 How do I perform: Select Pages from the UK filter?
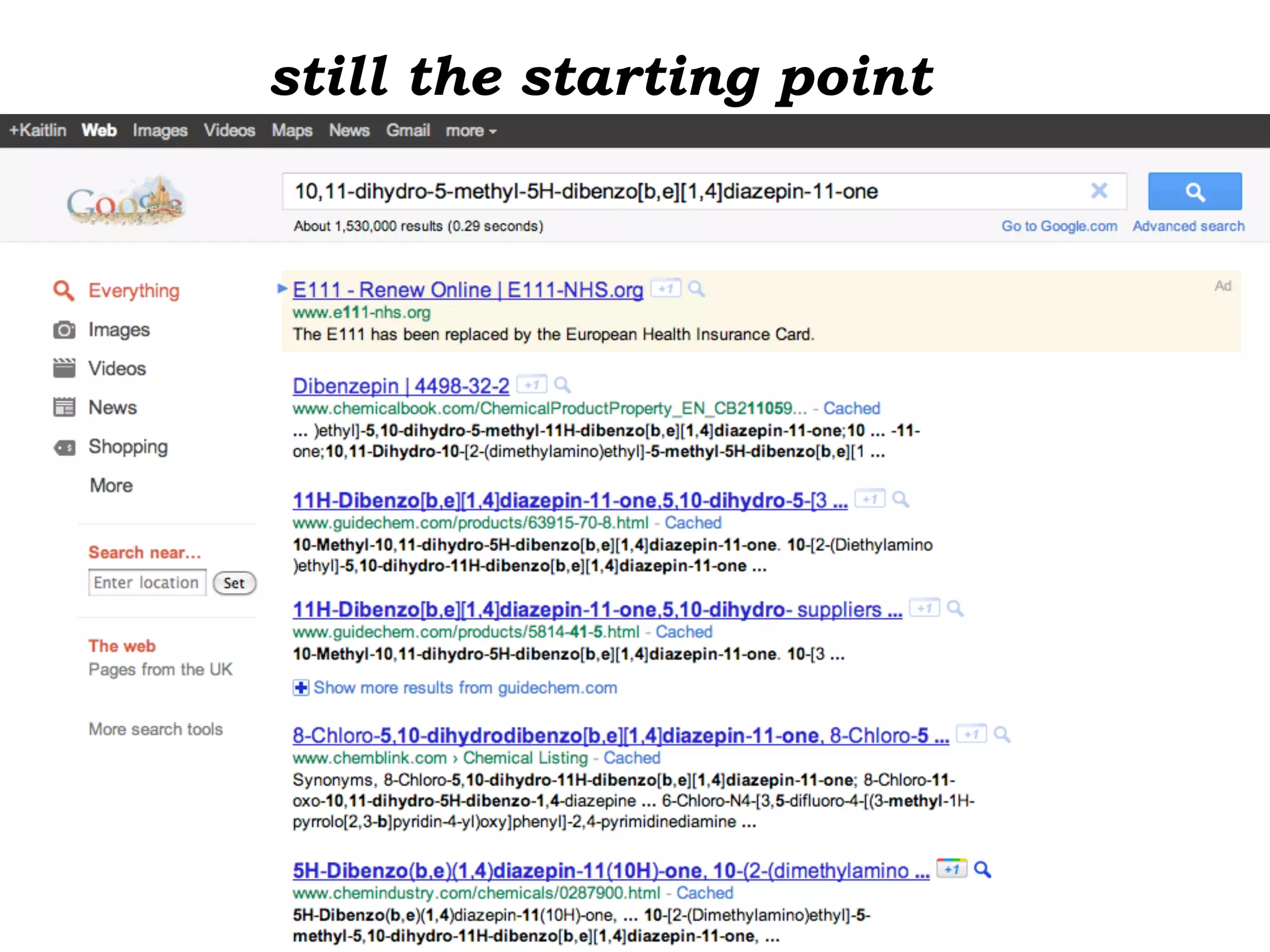pos(161,669)
